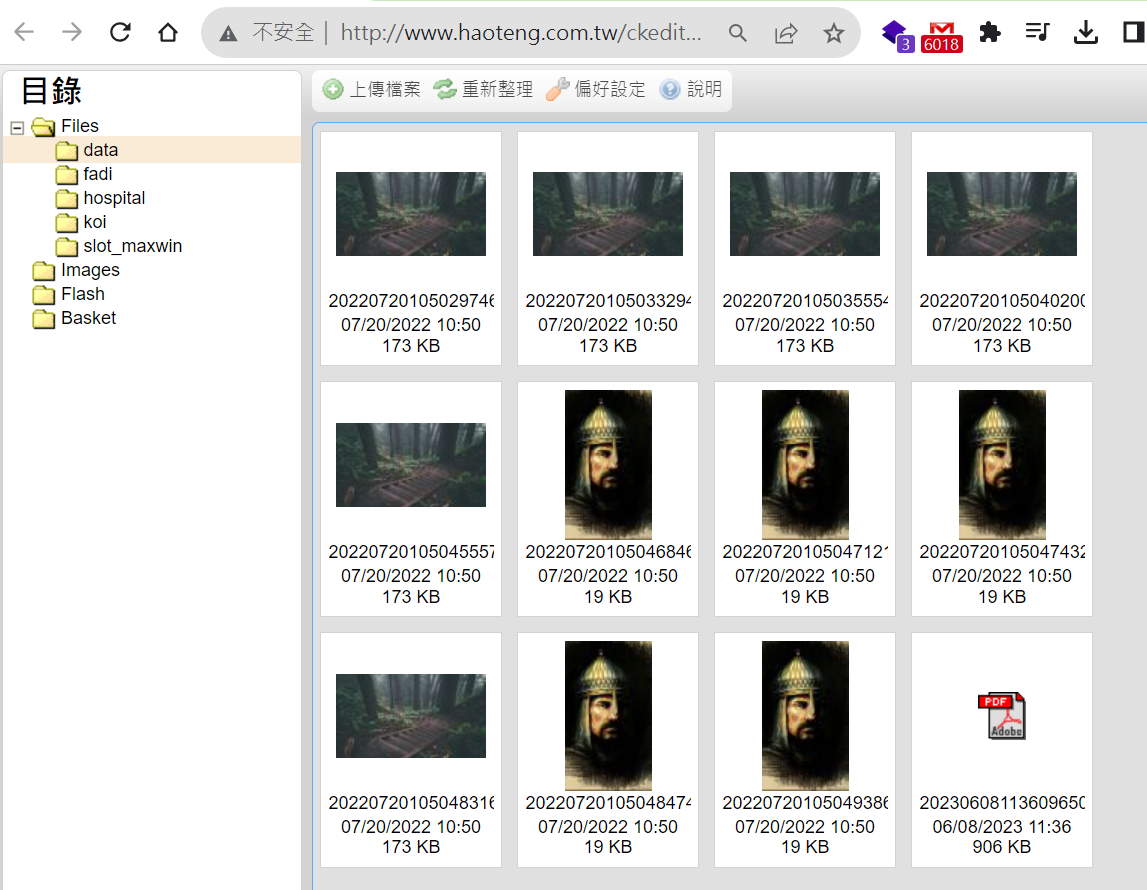Open the purple extension with badge 3

(x=897, y=34)
